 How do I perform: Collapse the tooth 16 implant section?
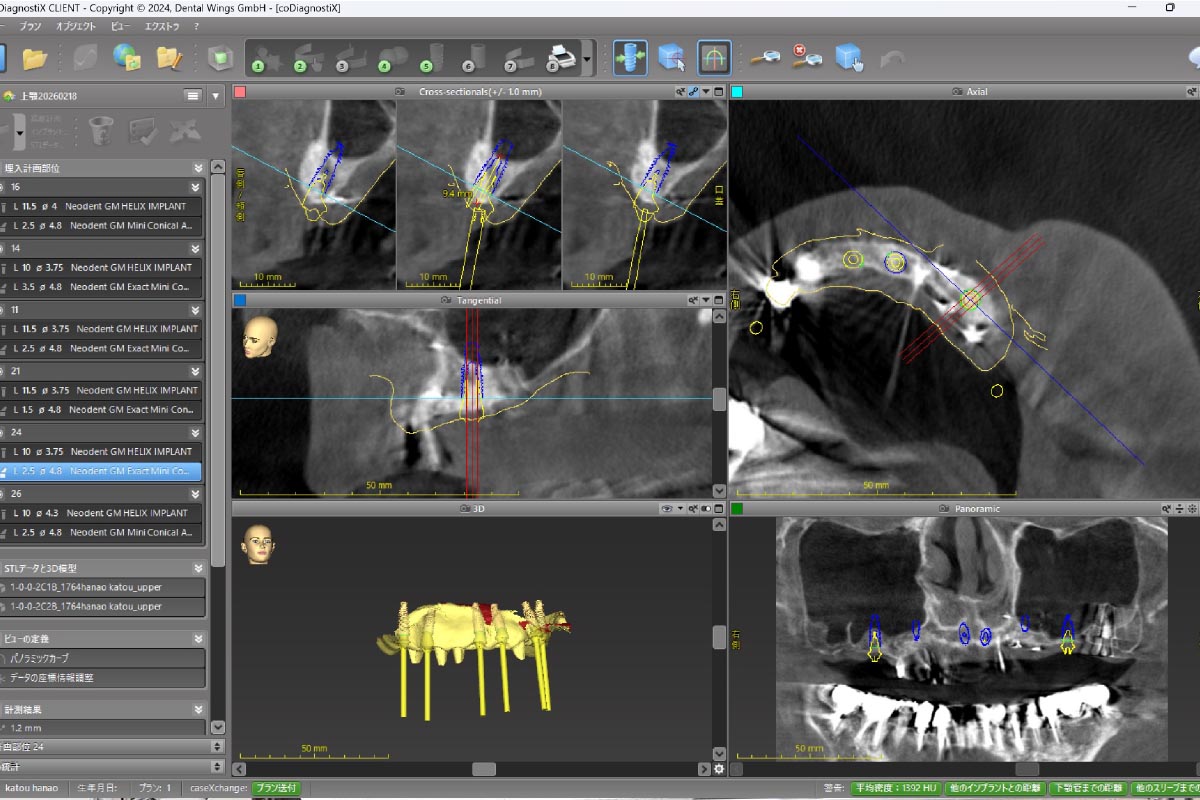tap(197, 187)
